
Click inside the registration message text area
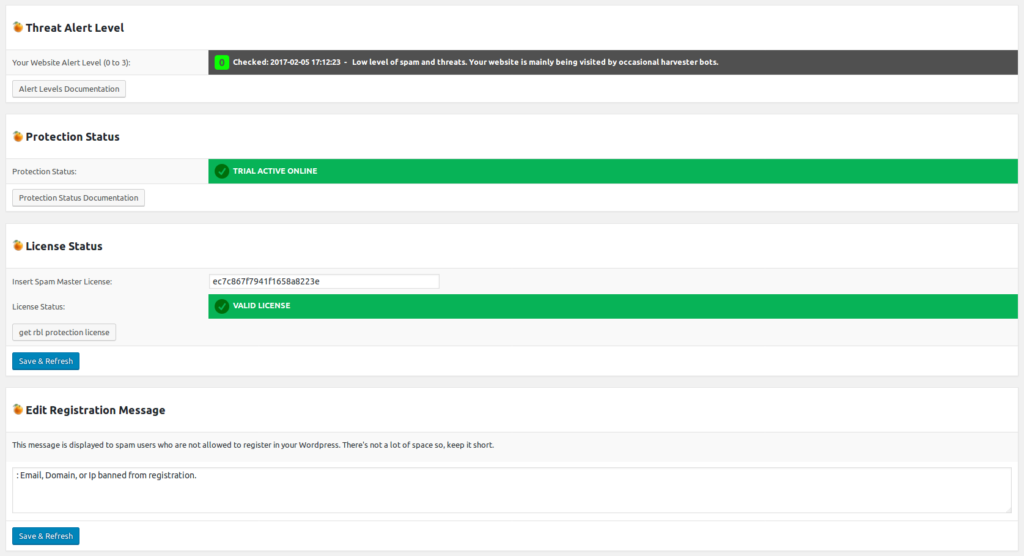point(510,490)
